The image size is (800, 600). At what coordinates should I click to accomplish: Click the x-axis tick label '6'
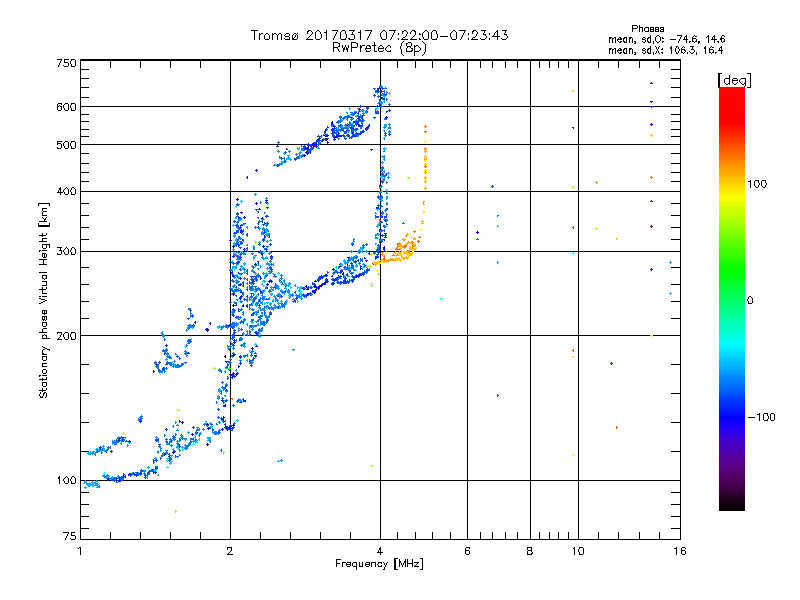pos(467,551)
